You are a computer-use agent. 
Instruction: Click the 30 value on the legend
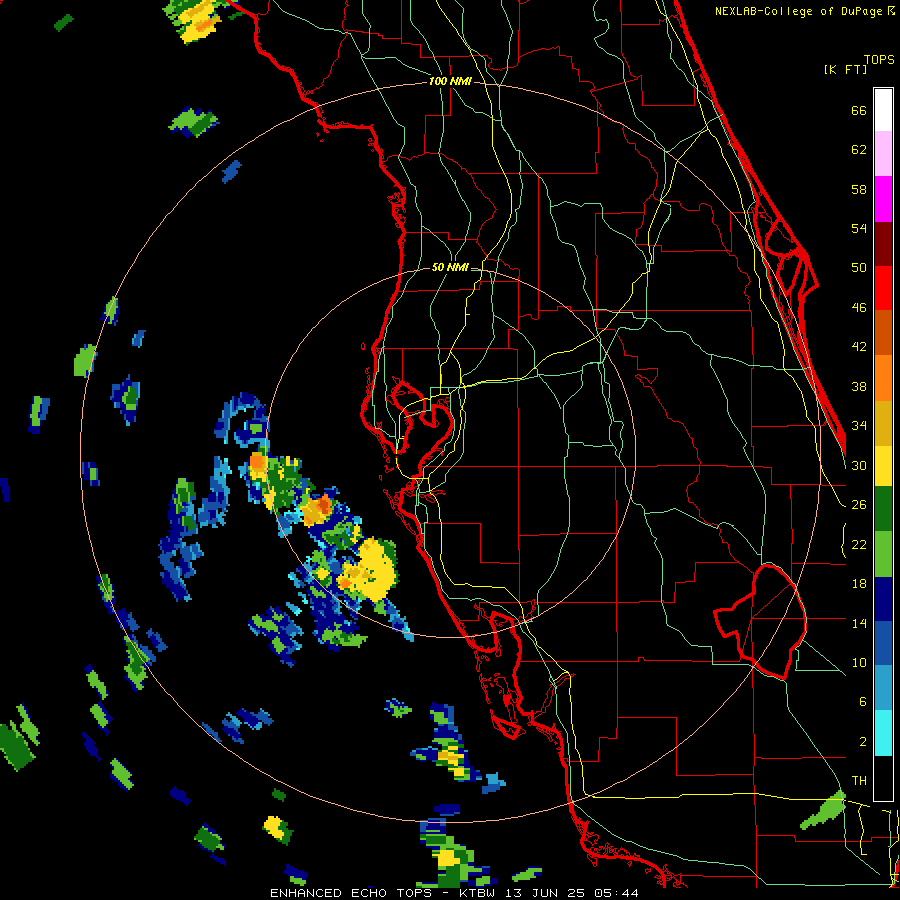(x=859, y=465)
